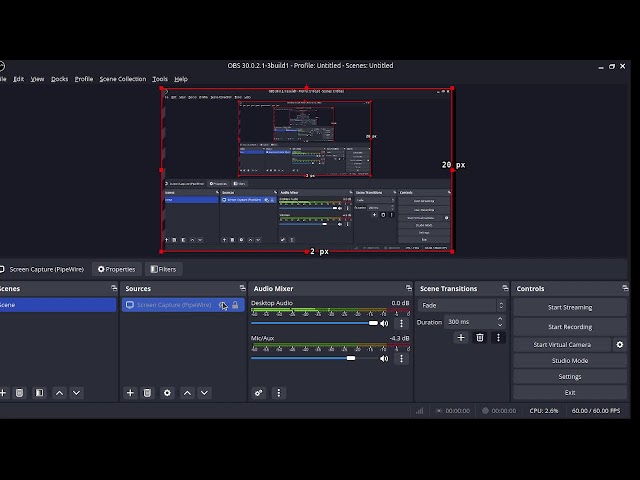640x480 pixels.
Task: Undock the Audio Mixer panel
Action: (408, 289)
